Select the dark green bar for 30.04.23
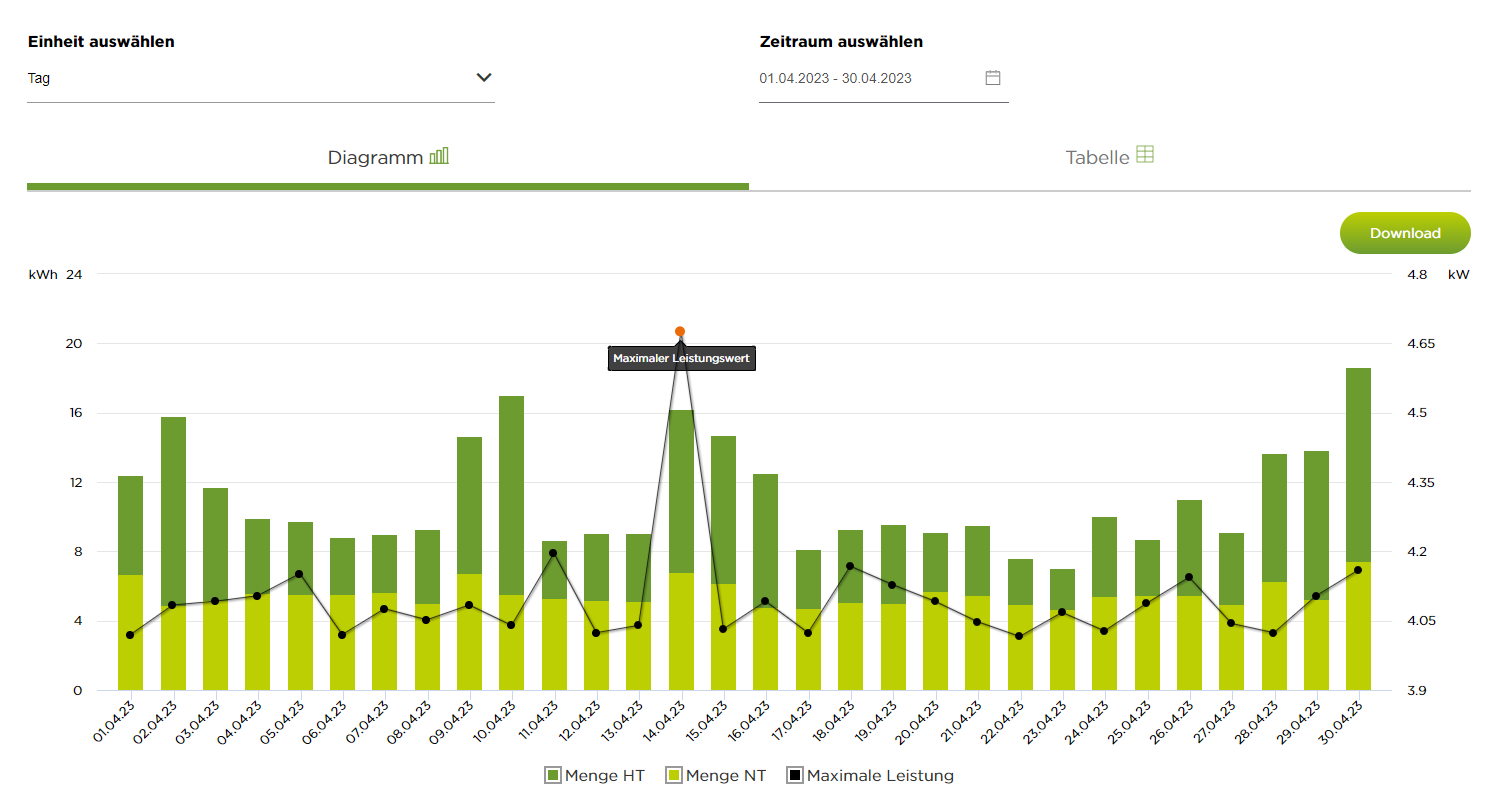1506x799 pixels. pos(1358,465)
